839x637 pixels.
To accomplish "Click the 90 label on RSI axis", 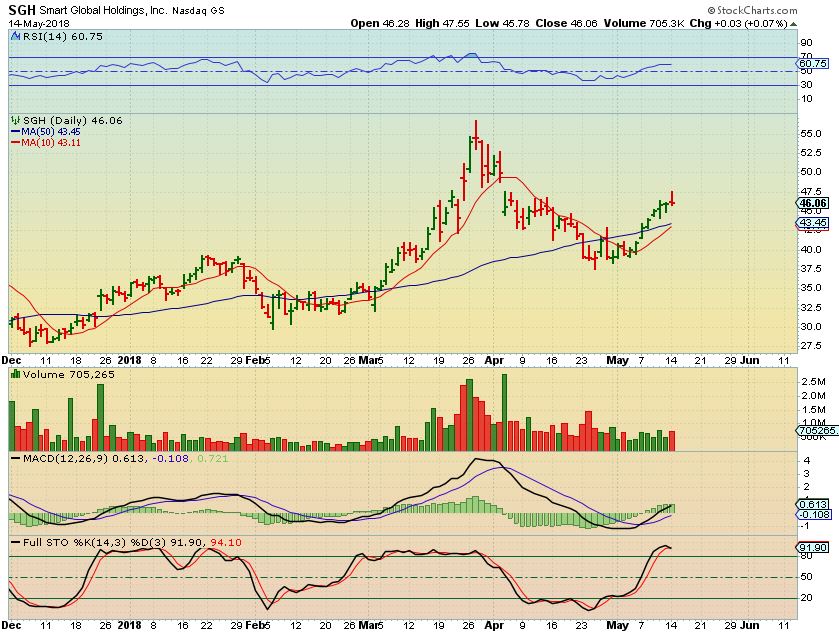I will pos(806,43).
